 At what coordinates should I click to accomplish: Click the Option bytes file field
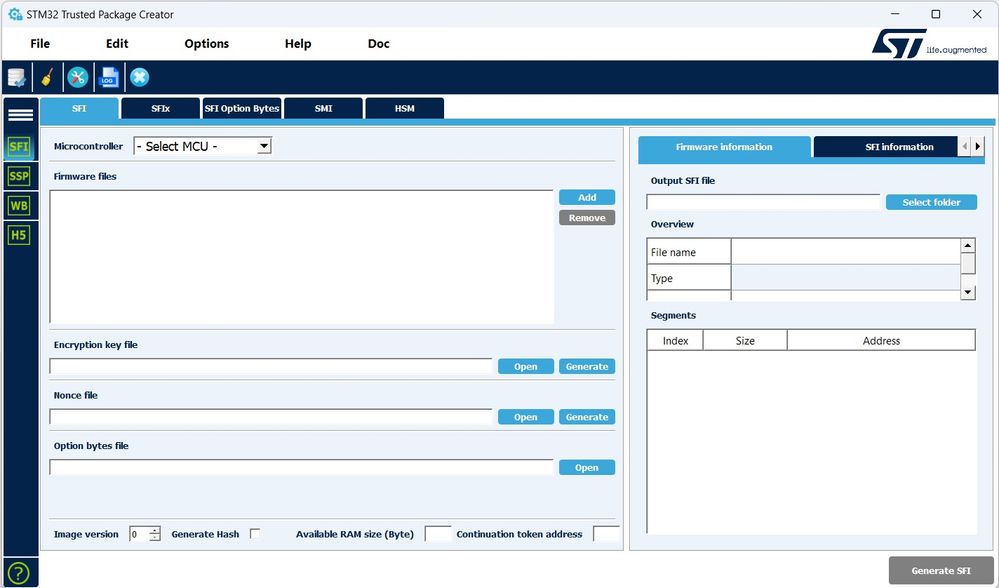coord(301,468)
